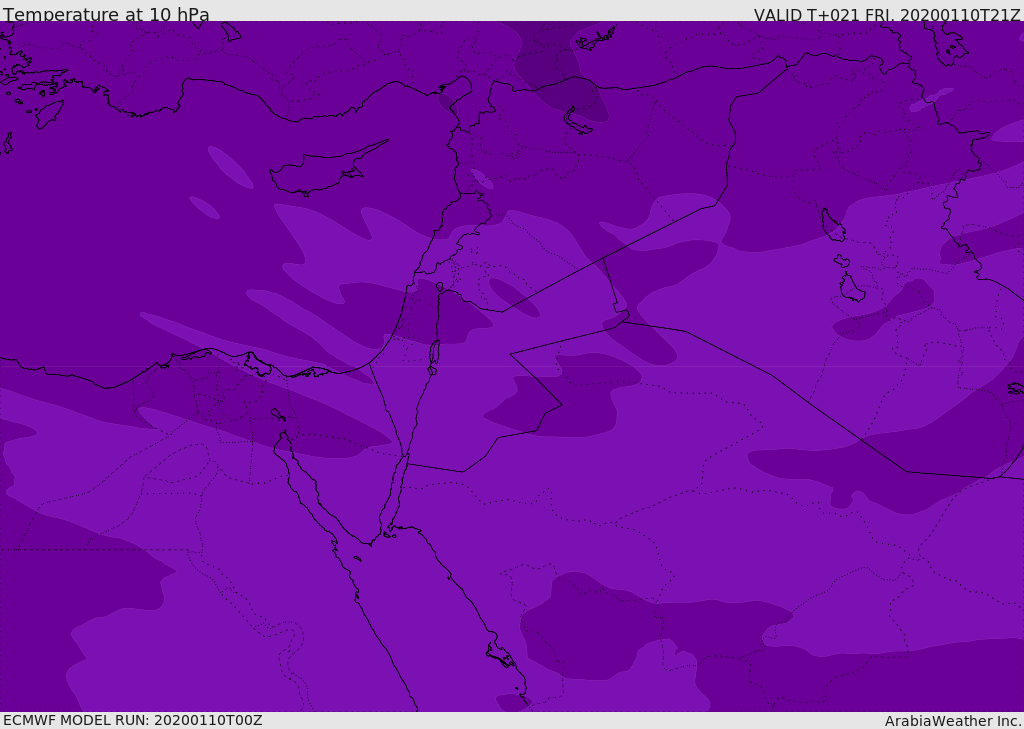The image size is (1024, 729).
Task: Click the 'VALID T+021 FRI. 20200110T21Z' label
Action: point(887,15)
